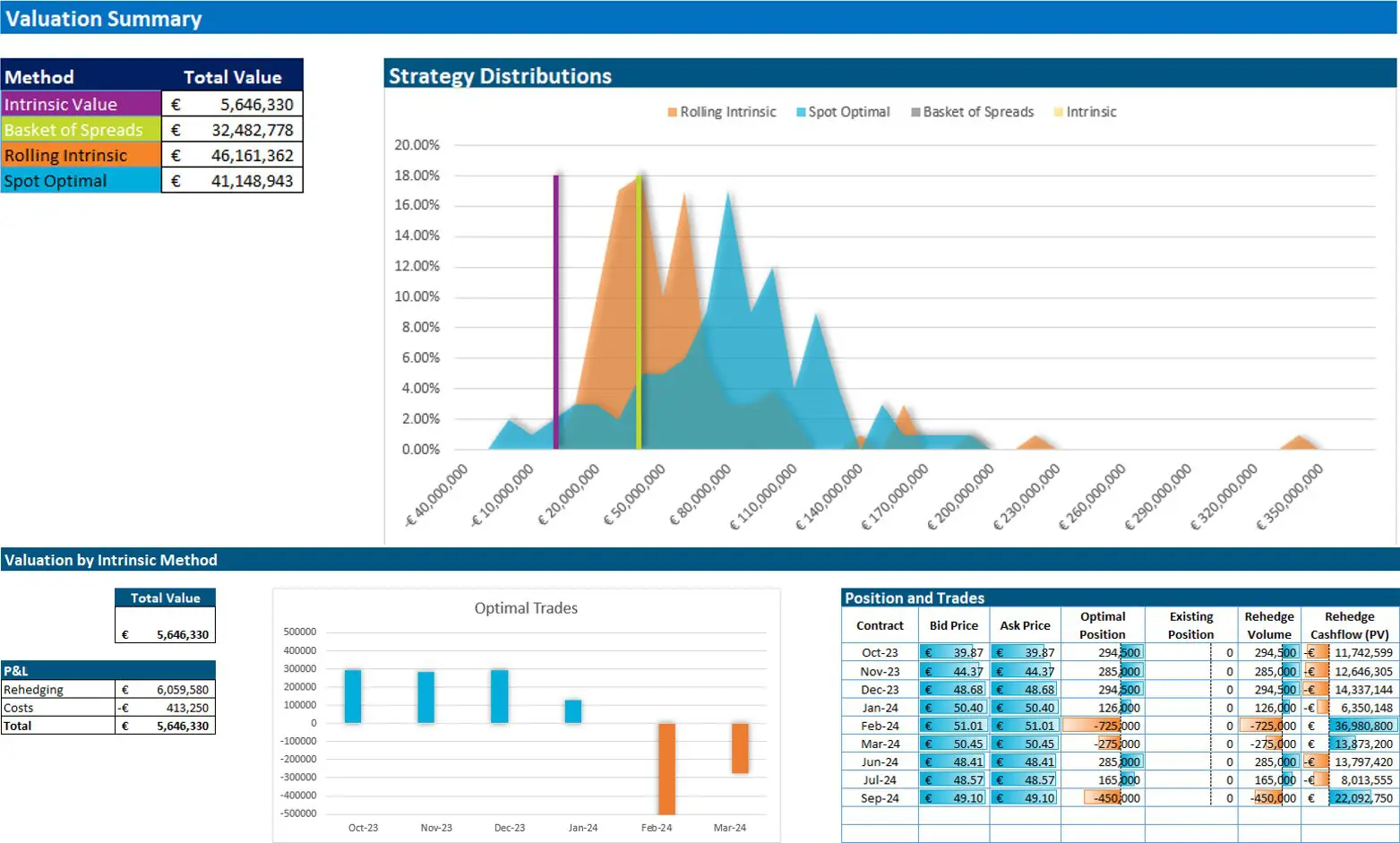The width and height of the screenshot is (1400, 843).
Task: Click the Sep-24 contract cell
Action: click(880, 798)
